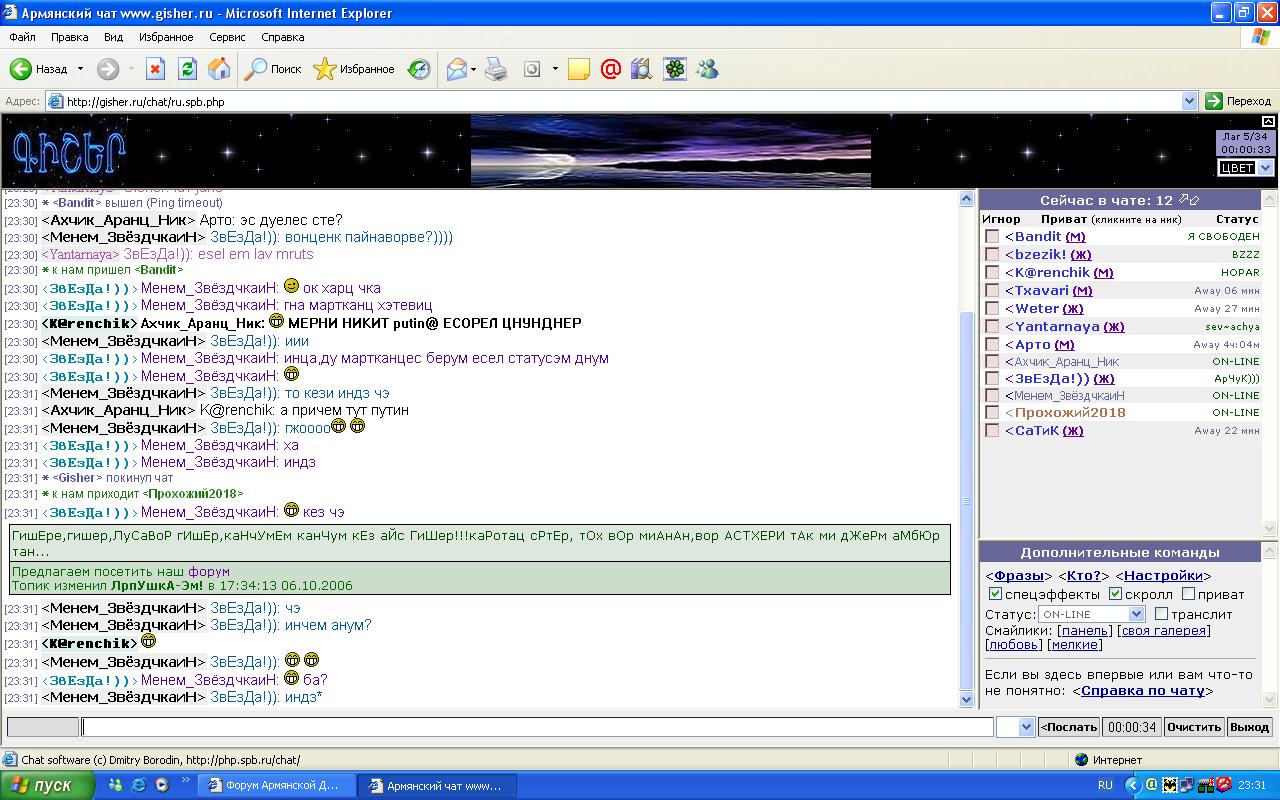Tick the ignore checkbox next to Bandit

992,237
